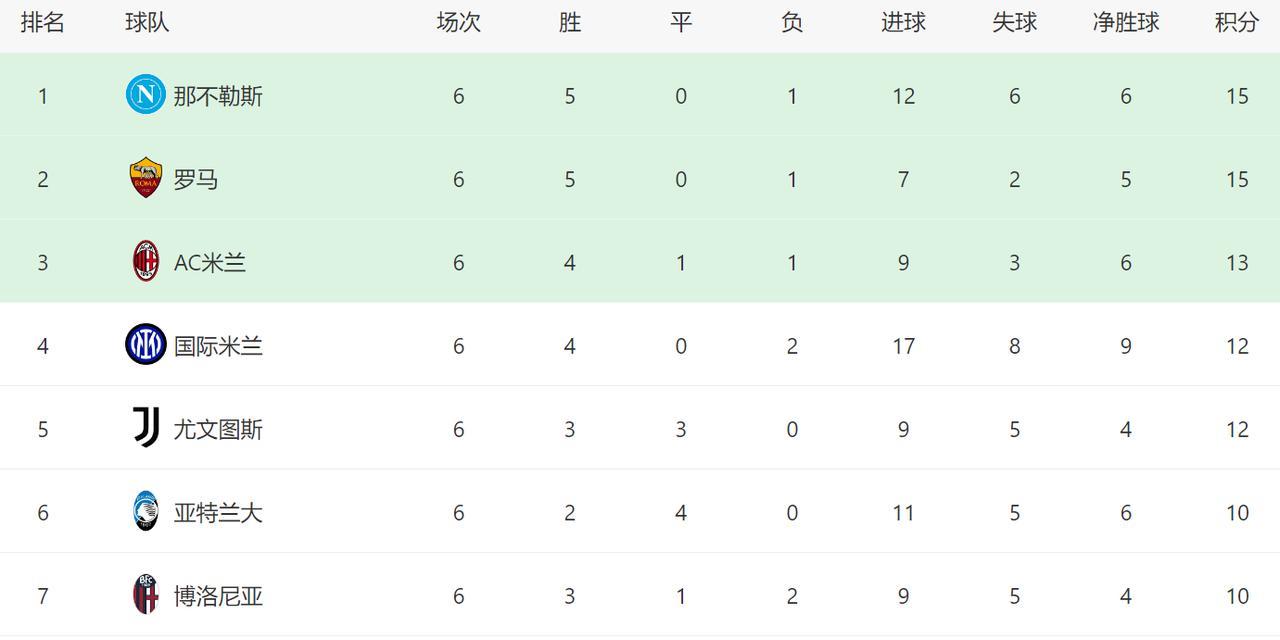Select the 亚特兰大 team name
The height and width of the screenshot is (640, 1280).
point(218,513)
